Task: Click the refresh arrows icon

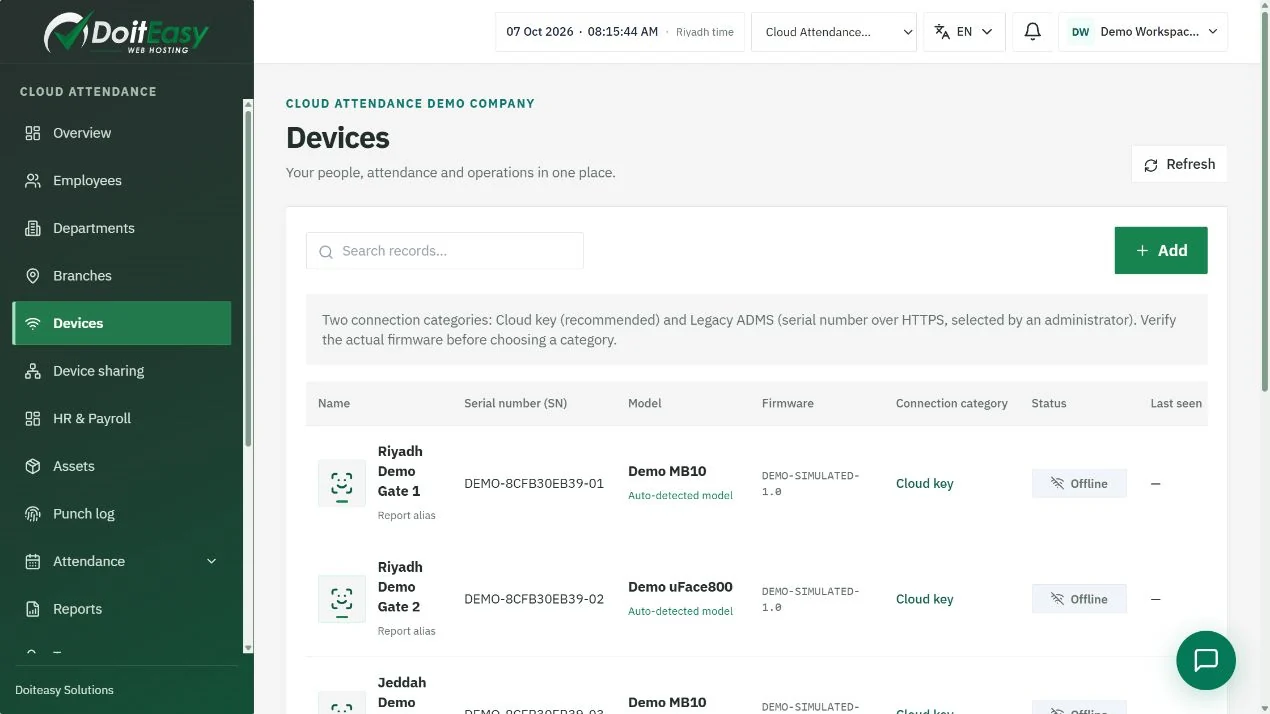Action: coord(1151,165)
